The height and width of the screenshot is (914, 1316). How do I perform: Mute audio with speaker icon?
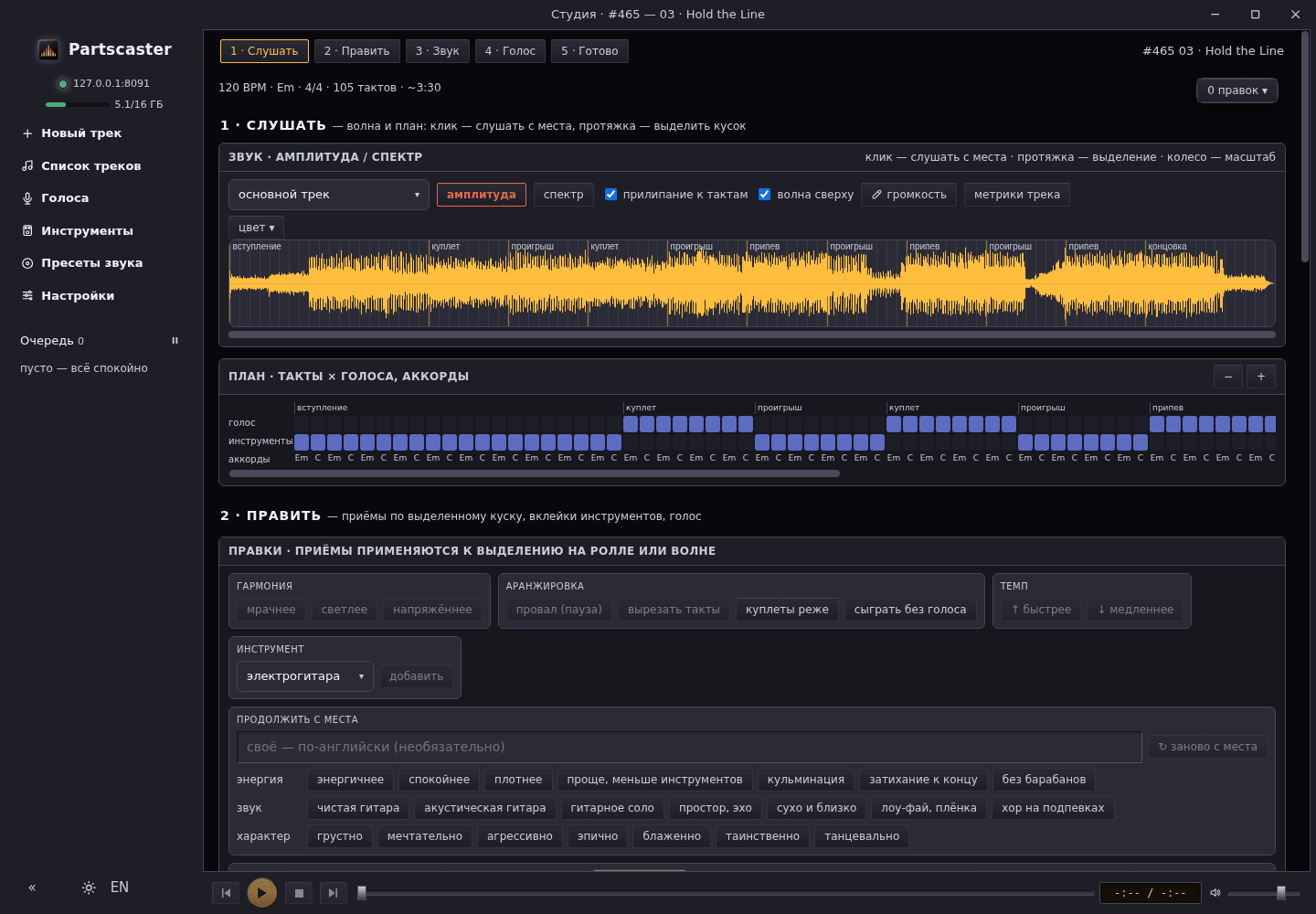(x=1215, y=893)
